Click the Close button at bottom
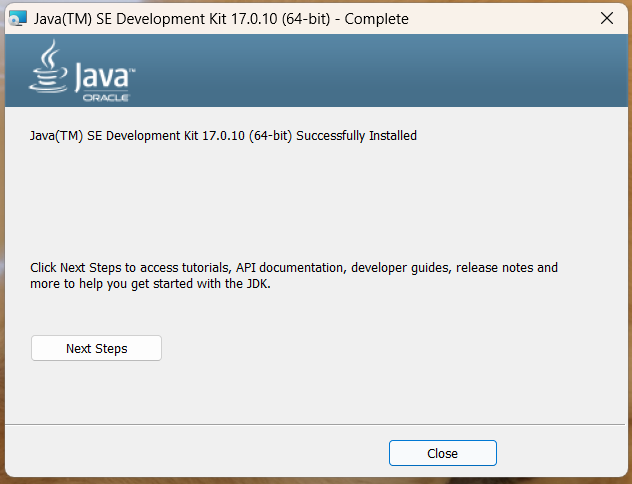632x484 pixels. pyautogui.click(x=443, y=453)
